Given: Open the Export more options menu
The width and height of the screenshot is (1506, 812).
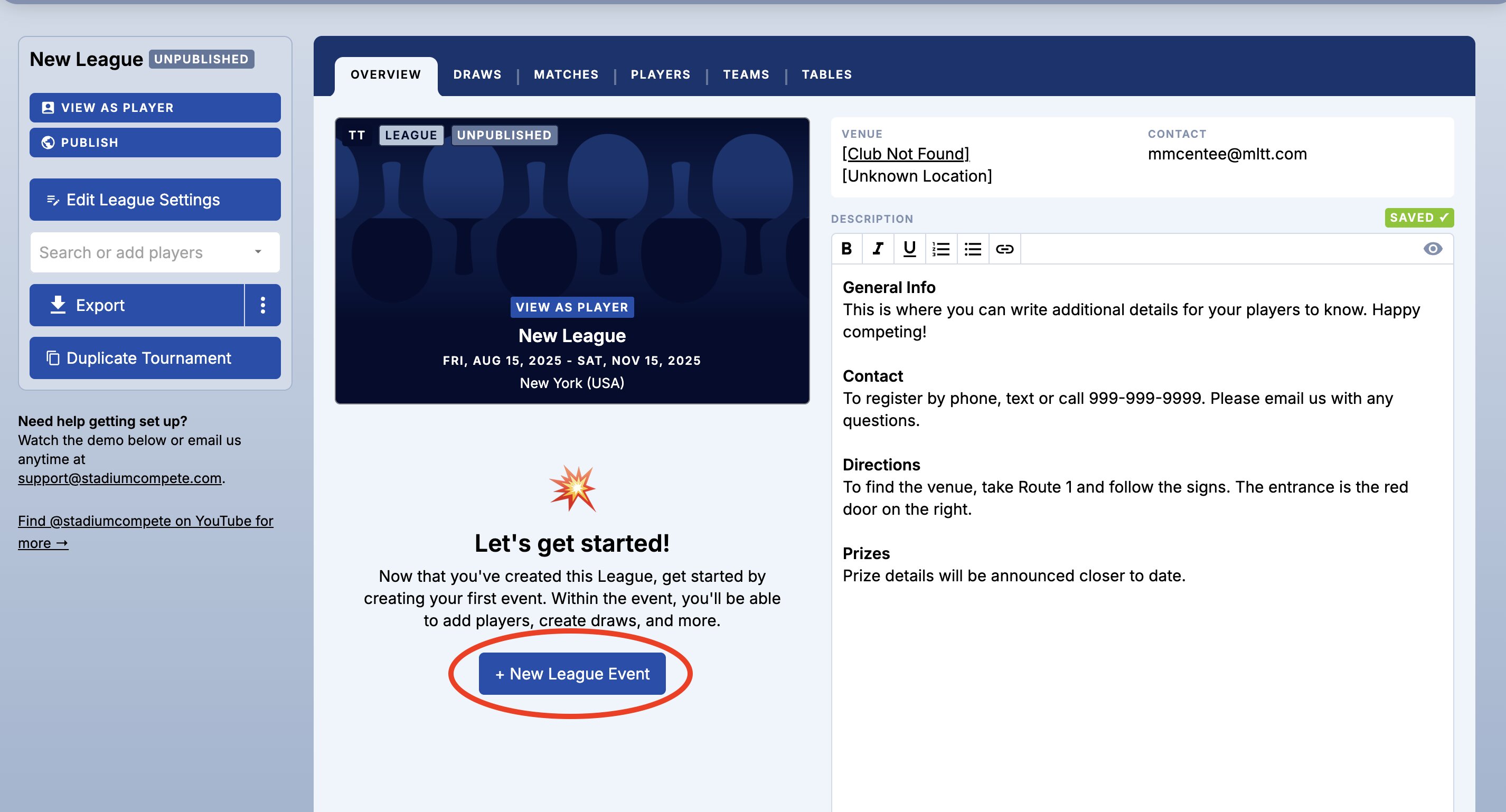Looking at the screenshot, I should pyautogui.click(x=262, y=305).
